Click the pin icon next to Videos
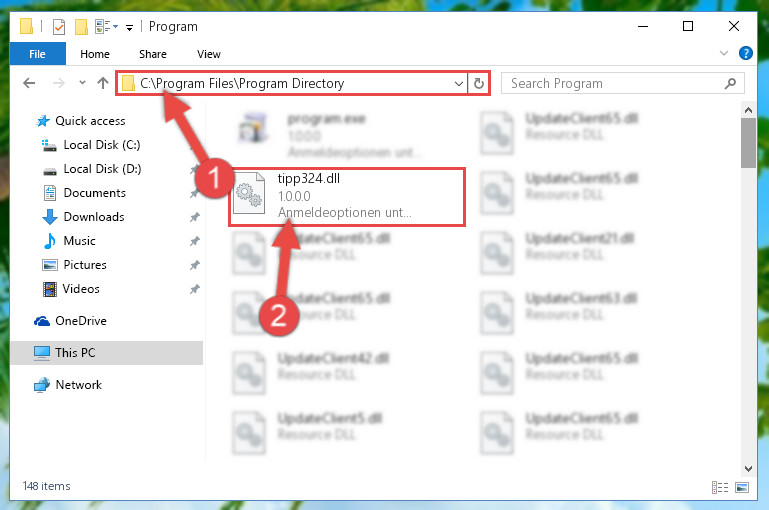769x510 pixels. [195, 289]
